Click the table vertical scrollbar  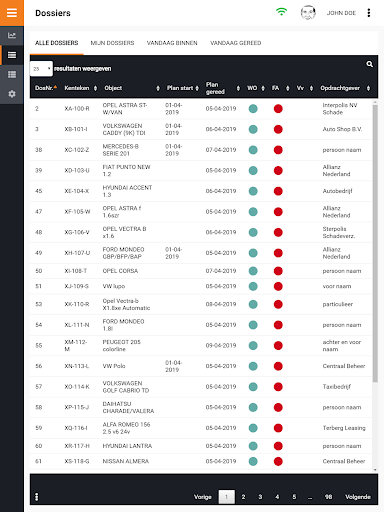[375, 243]
